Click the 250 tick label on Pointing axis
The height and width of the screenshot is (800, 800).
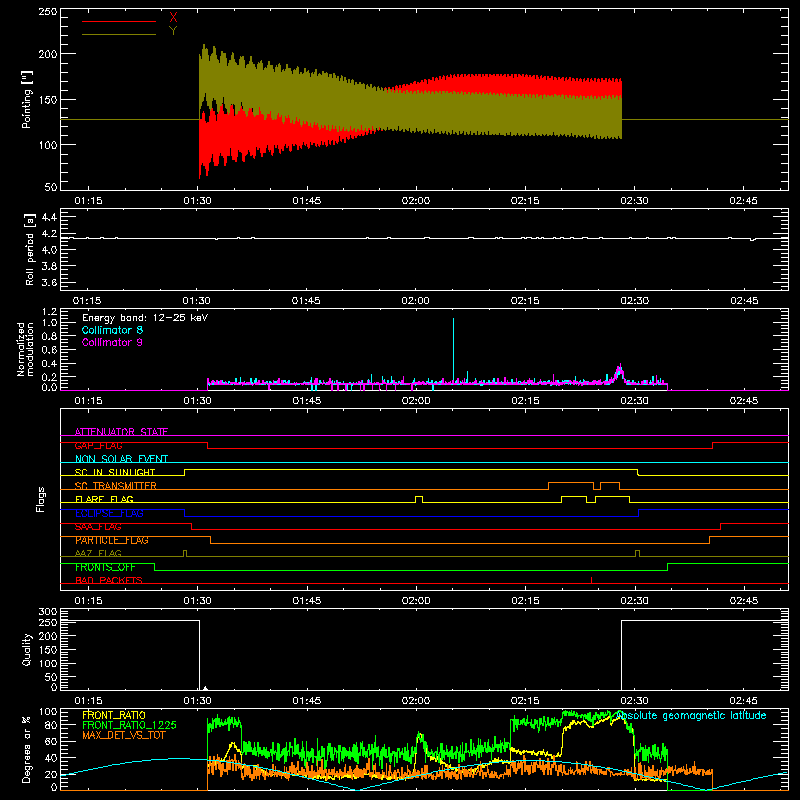coord(48,12)
